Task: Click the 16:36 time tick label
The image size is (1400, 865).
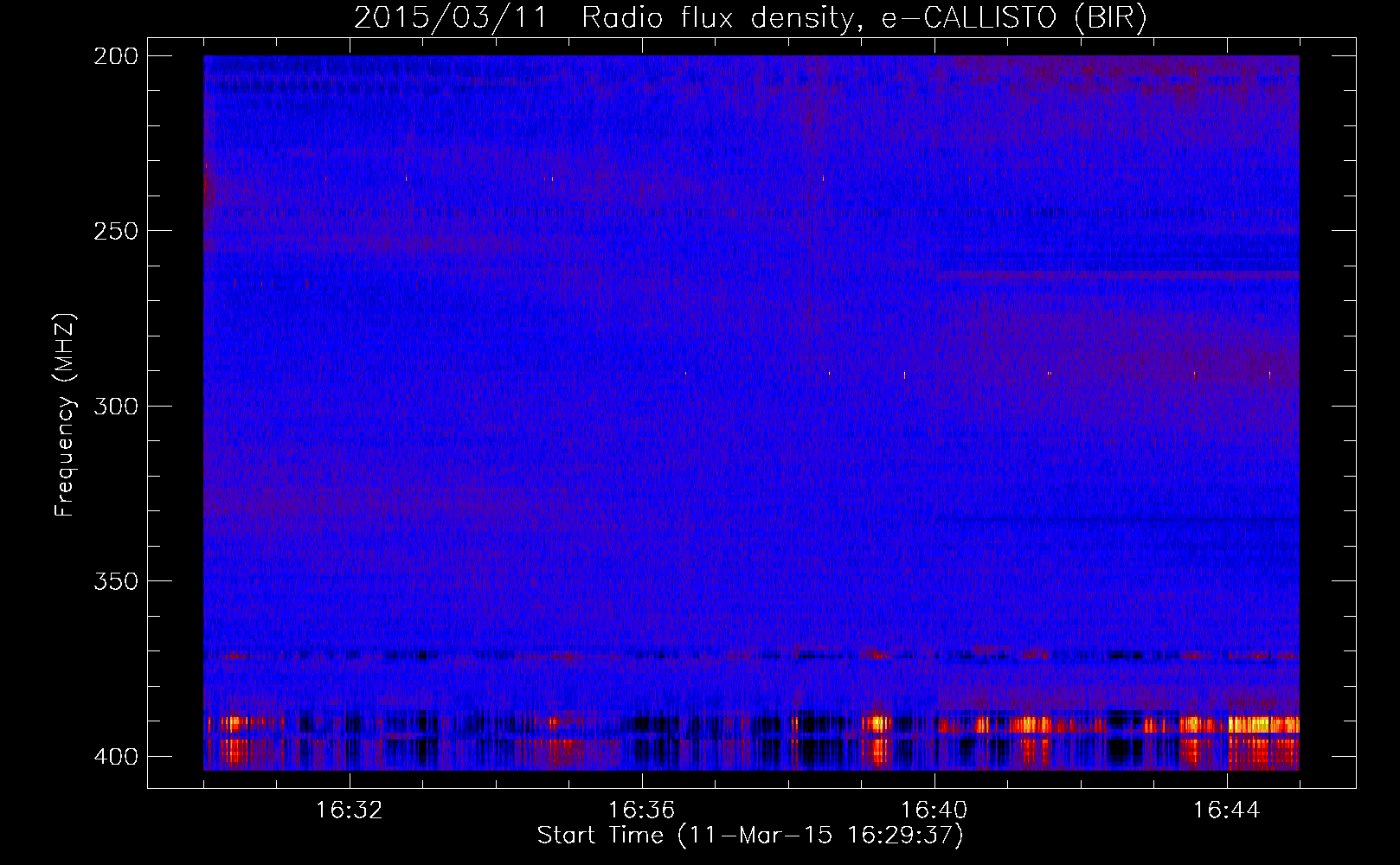Action: coord(642,811)
